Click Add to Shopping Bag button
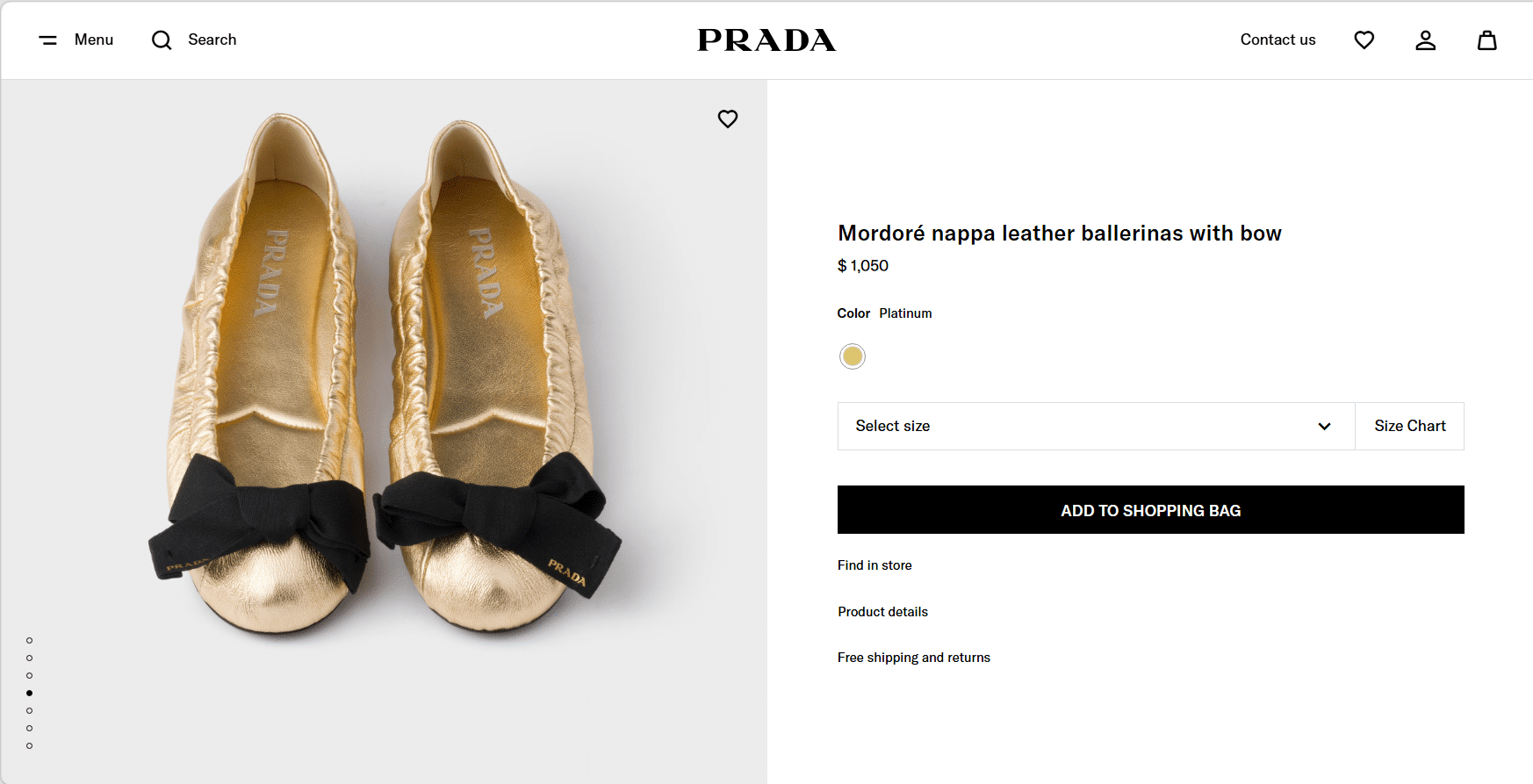Image resolution: width=1533 pixels, height=784 pixels. point(1150,510)
